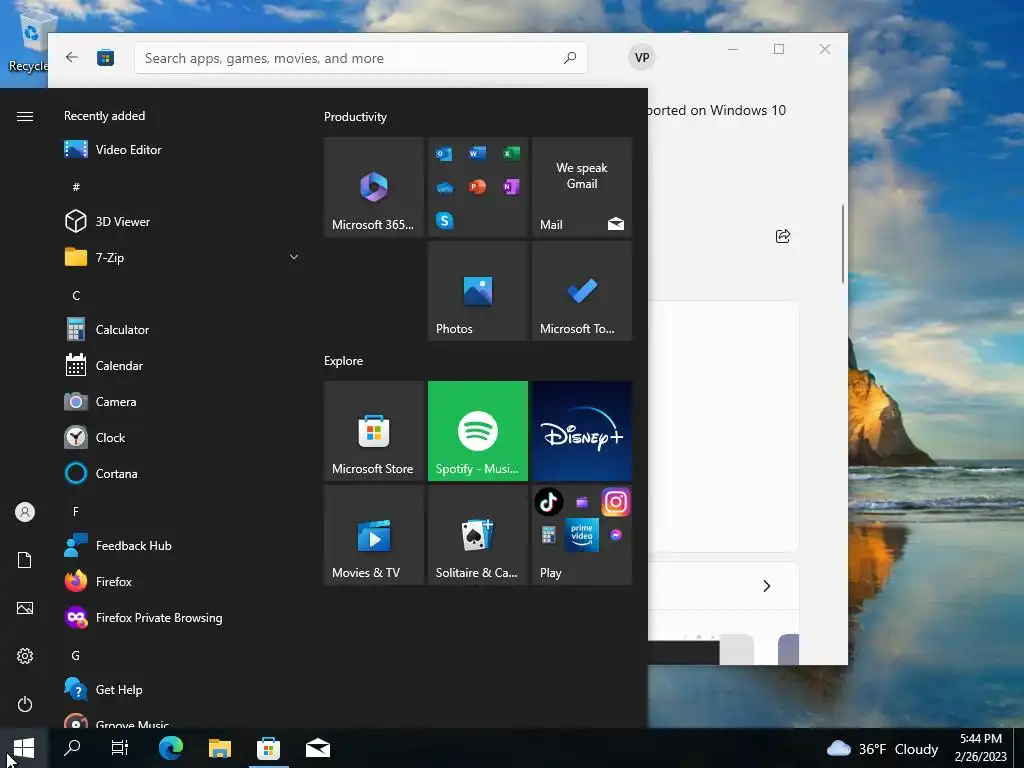Click the Windows Start button
Screen dimensions: 1024x768
24,748
